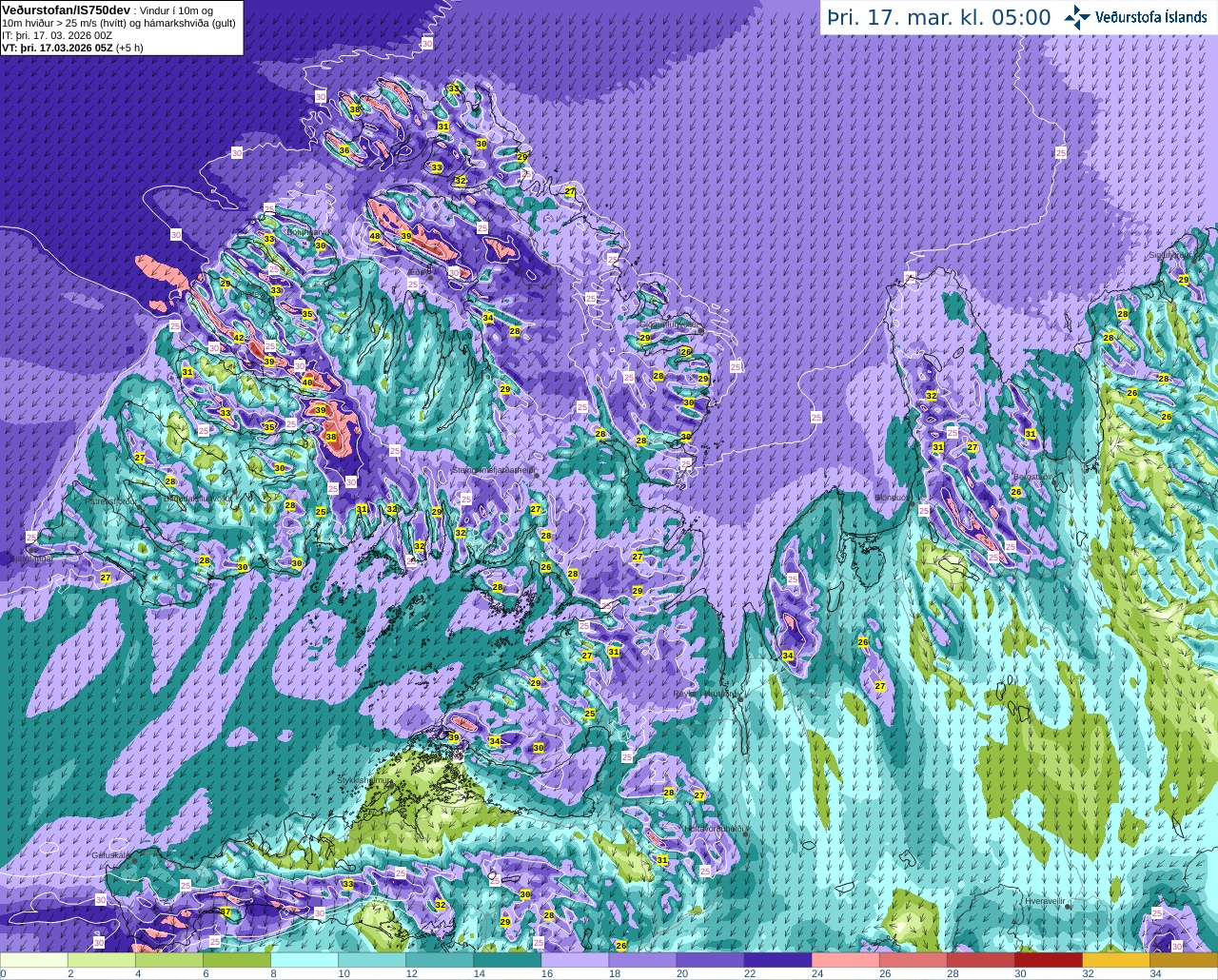Click the Holtavörðuheiði place label
The height and width of the screenshot is (980, 1218).
point(713,829)
